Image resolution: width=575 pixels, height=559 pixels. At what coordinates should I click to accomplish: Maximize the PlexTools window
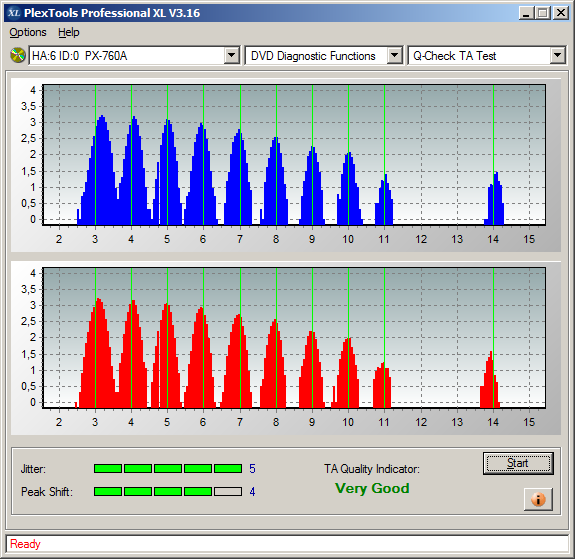tap(543, 13)
